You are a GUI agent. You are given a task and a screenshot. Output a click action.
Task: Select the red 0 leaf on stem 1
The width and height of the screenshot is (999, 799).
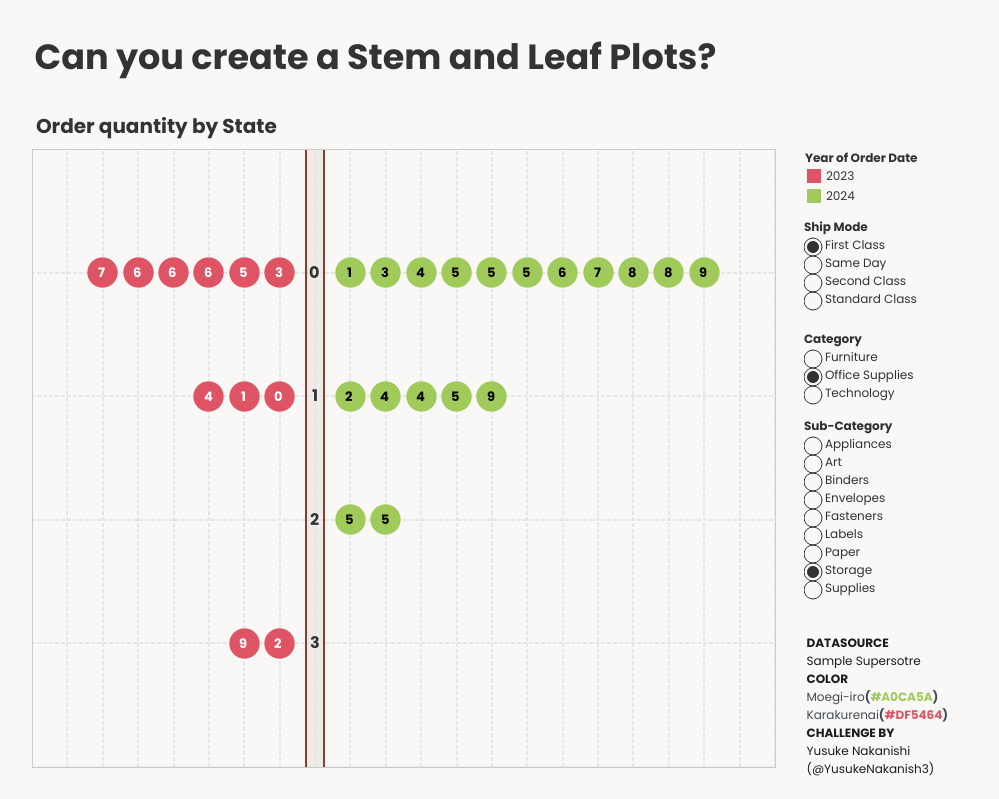[279, 396]
